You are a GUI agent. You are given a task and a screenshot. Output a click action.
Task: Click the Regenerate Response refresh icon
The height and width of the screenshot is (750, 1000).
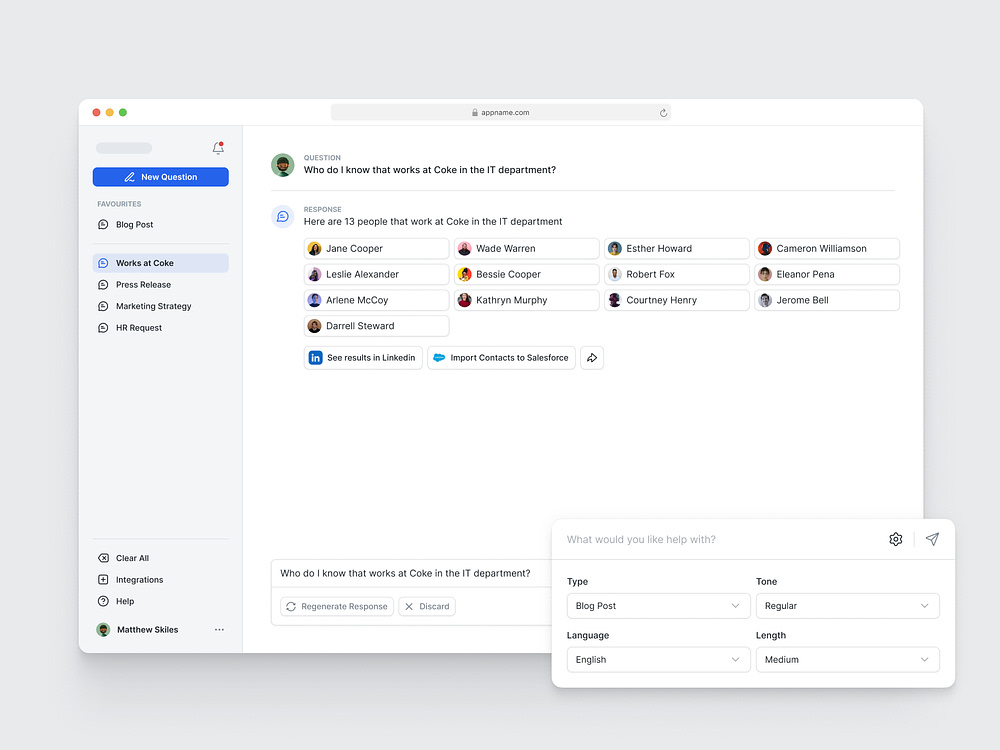click(291, 607)
